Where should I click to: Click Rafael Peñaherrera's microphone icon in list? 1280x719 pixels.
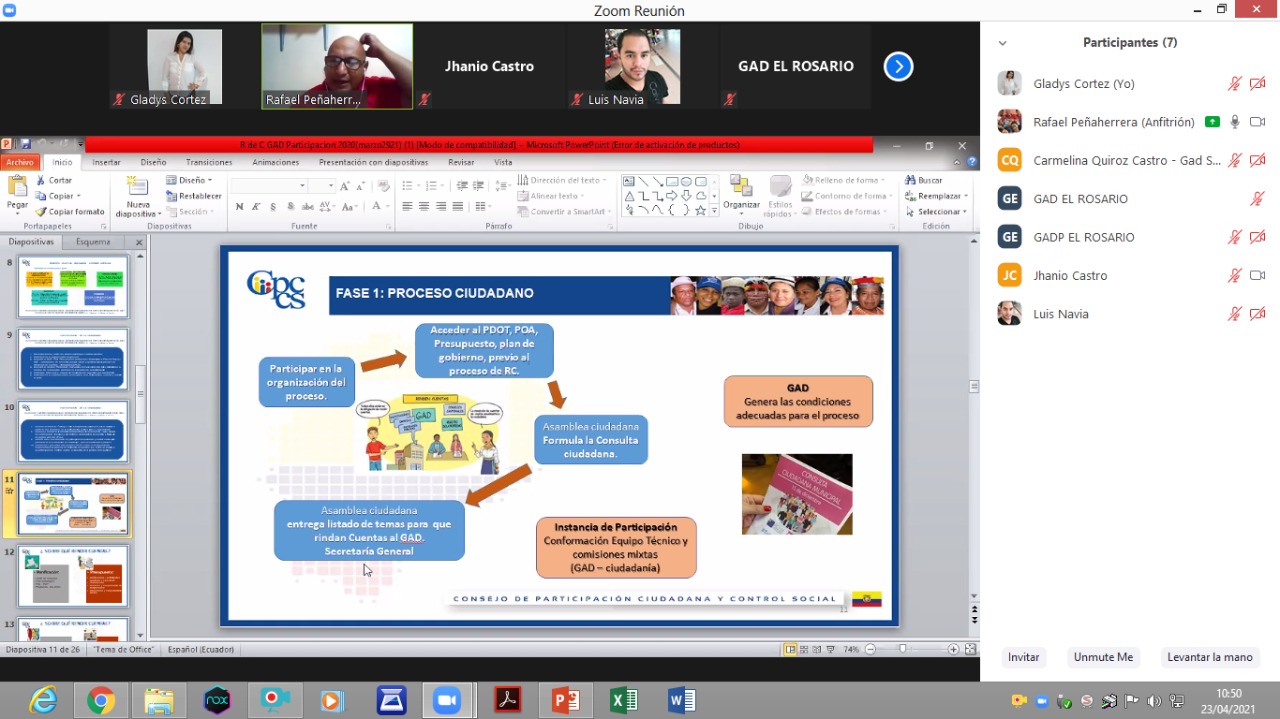tap(1235, 122)
